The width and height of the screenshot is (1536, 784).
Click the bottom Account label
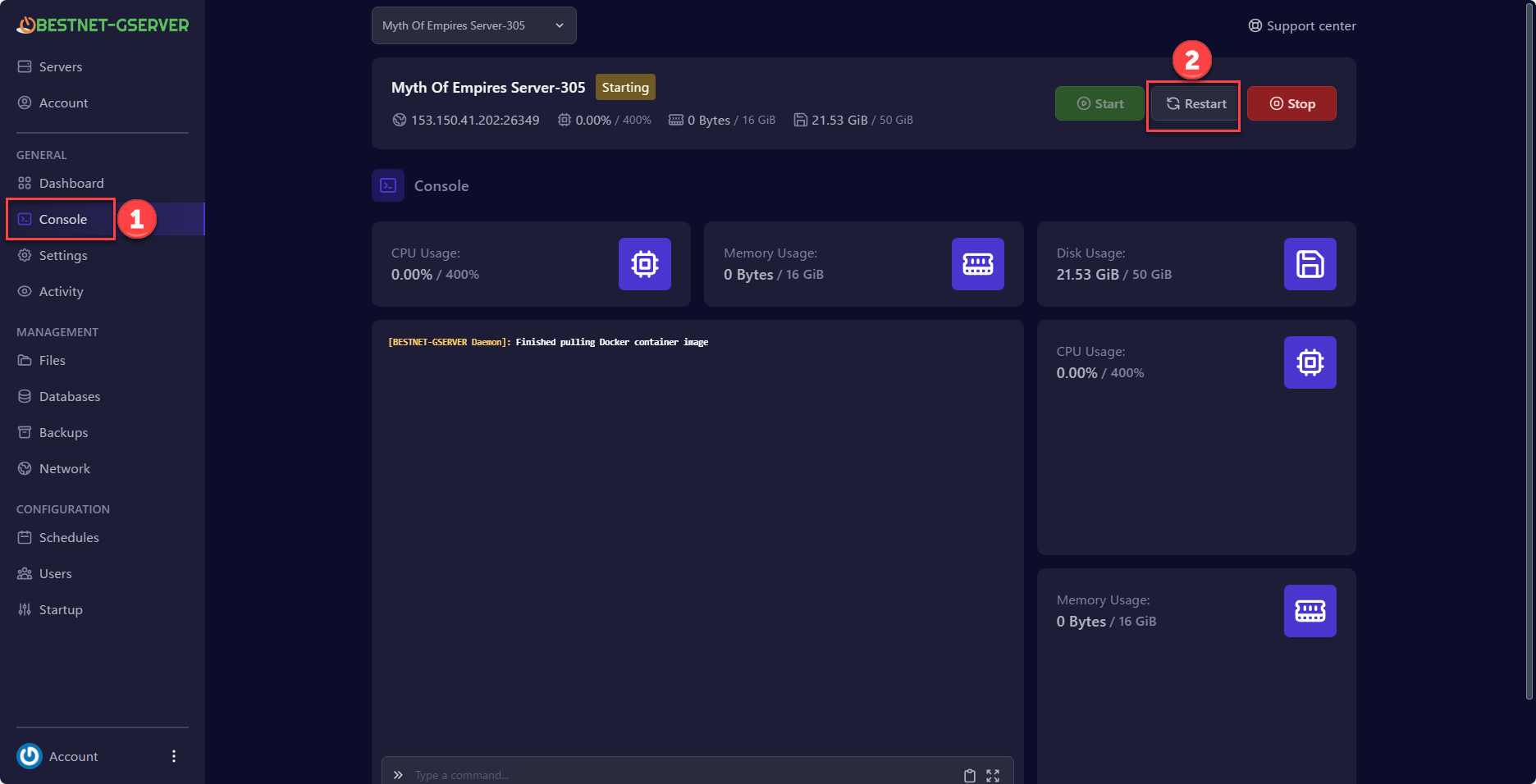[73, 756]
